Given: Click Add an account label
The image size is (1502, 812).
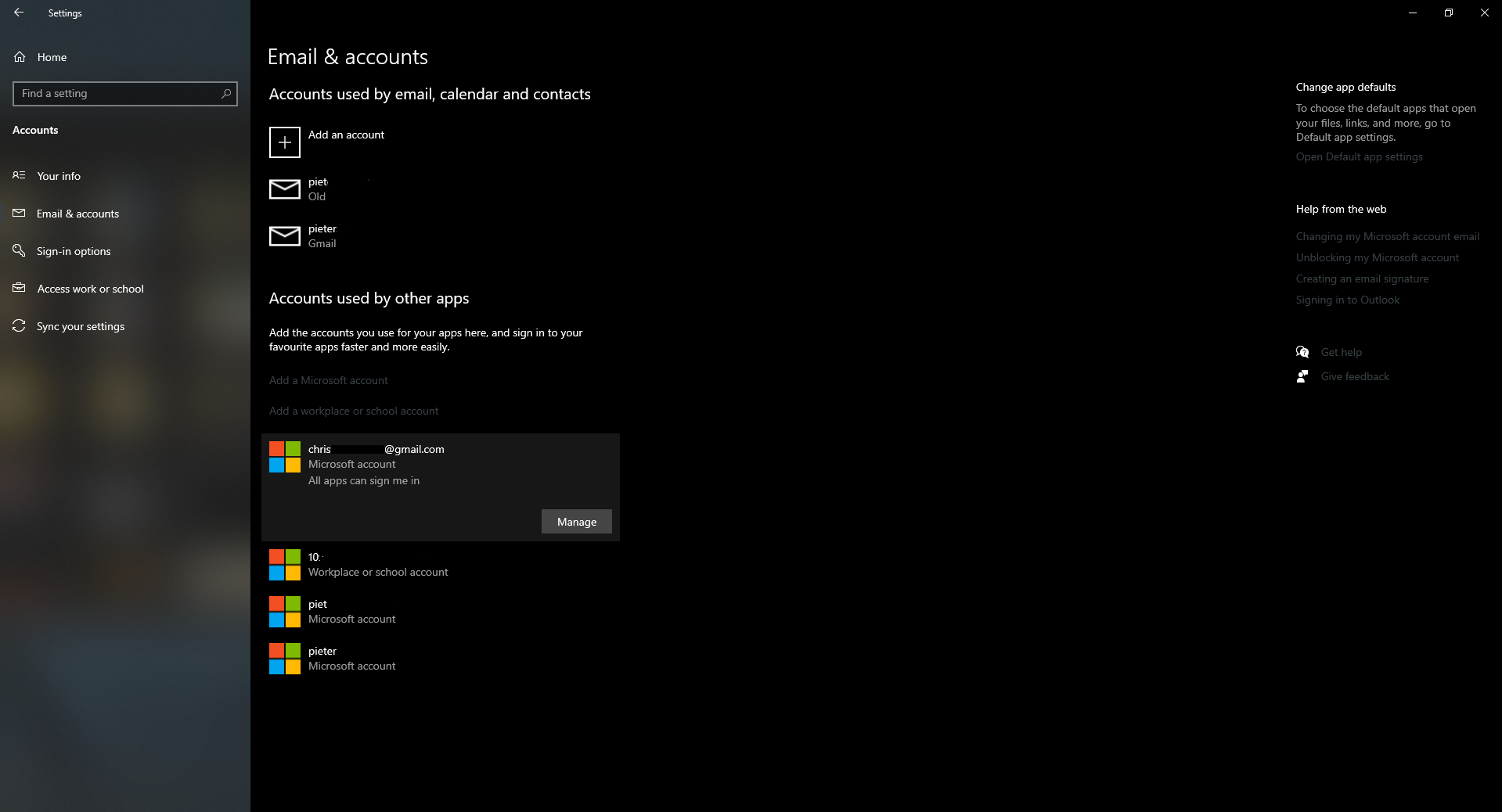Looking at the screenshot, I should pyautogui.click(x=346, y=135).
